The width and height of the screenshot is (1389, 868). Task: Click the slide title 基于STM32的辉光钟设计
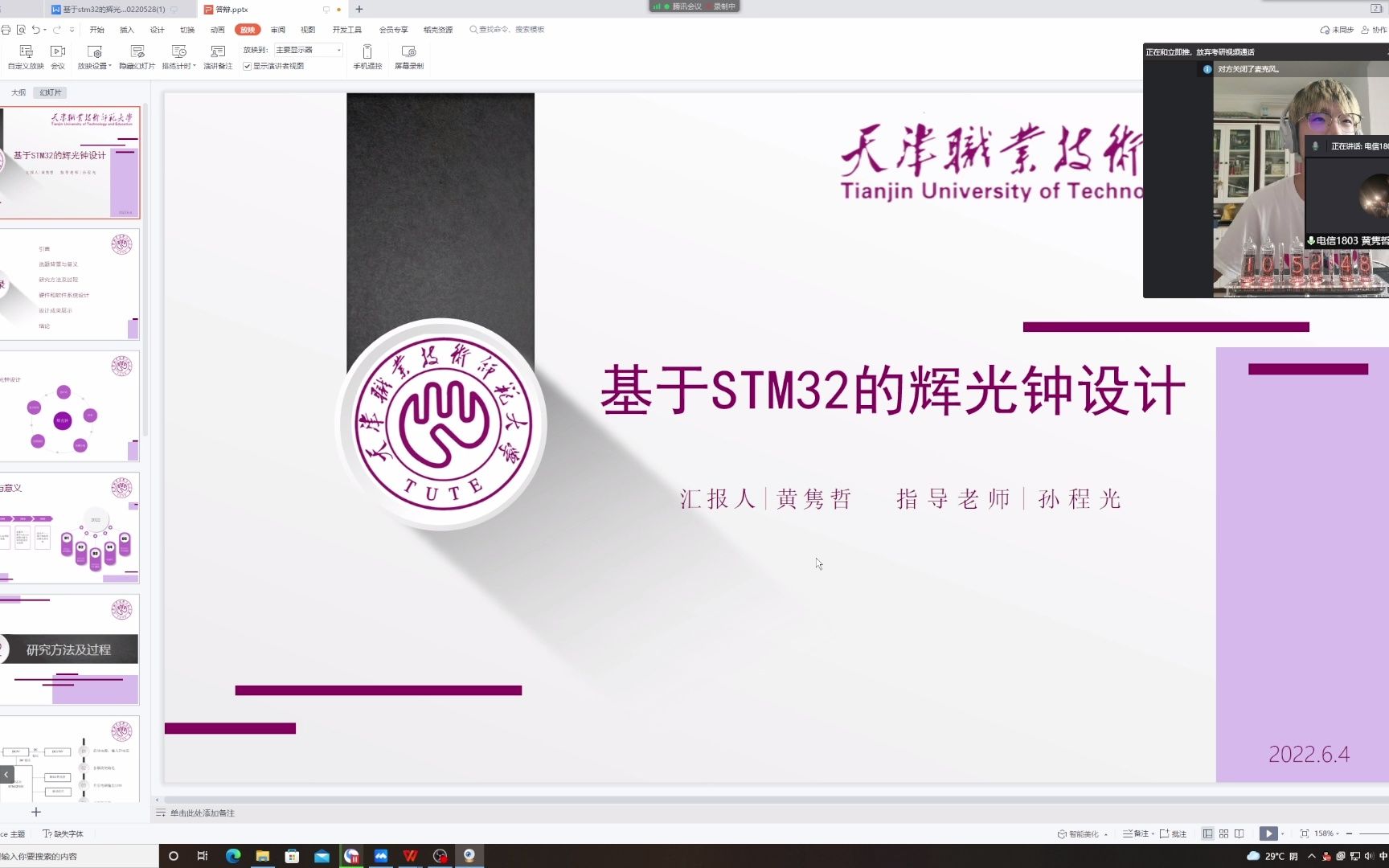(892, 391)
